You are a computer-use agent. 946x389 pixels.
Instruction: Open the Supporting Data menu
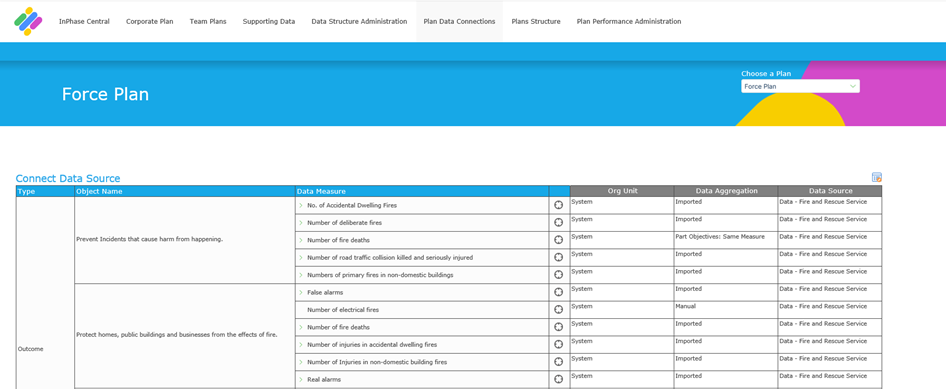tap(269, 21)
